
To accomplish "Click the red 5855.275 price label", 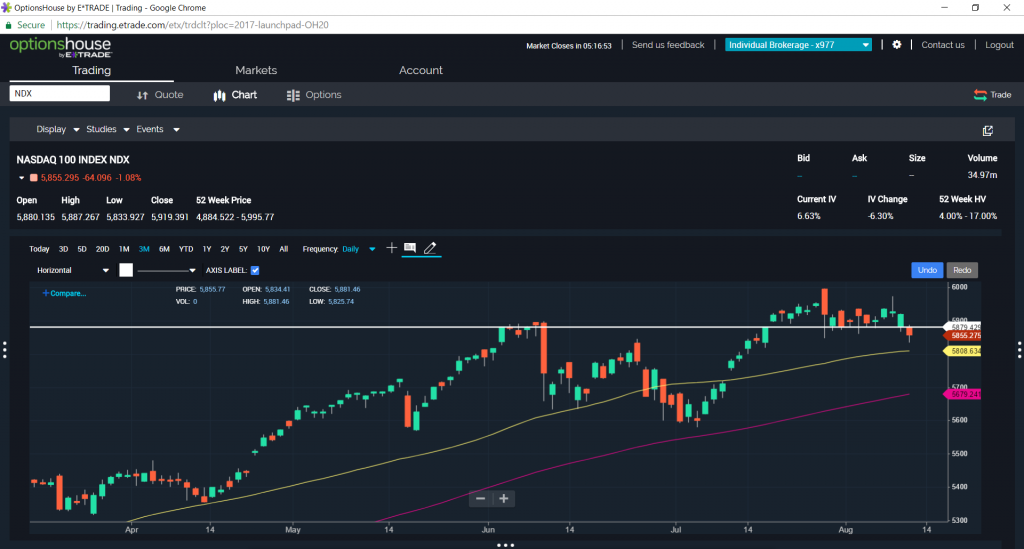I will click(x=963, y=336).
